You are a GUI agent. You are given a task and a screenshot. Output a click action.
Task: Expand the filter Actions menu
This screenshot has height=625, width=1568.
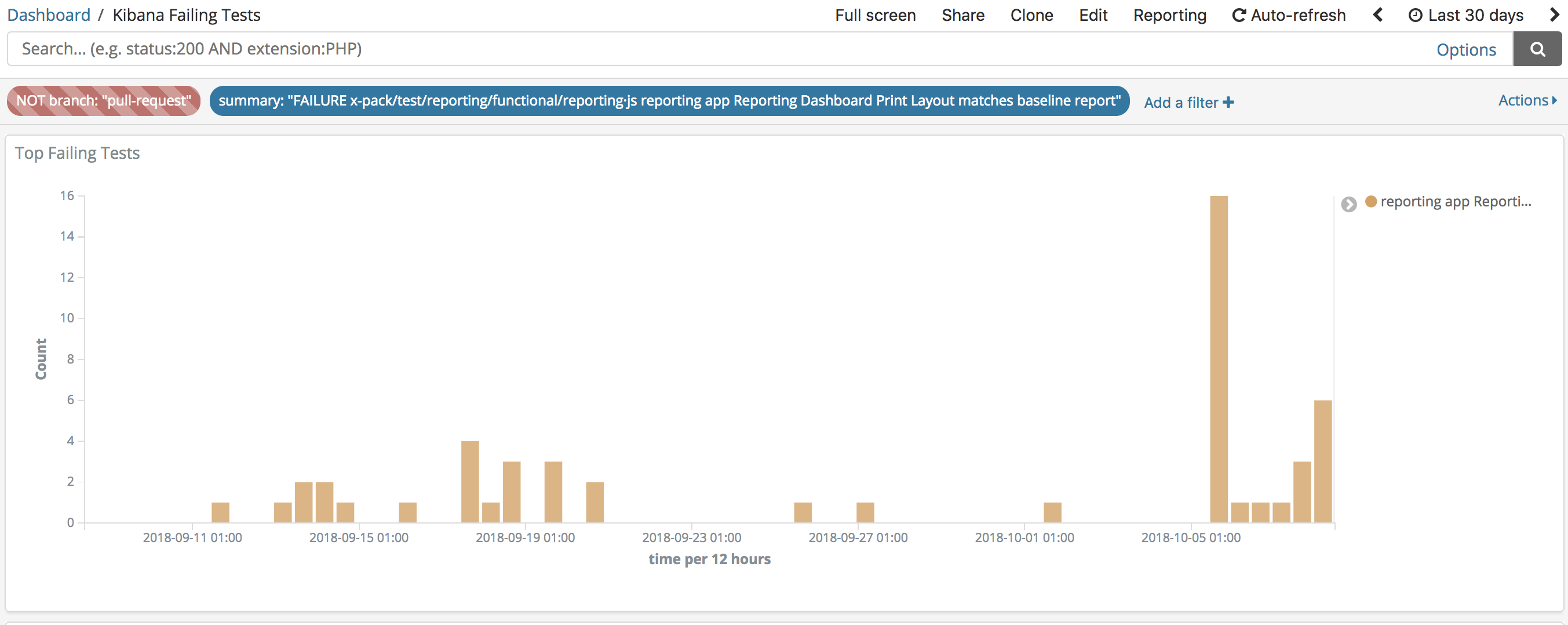(1527, 100)
